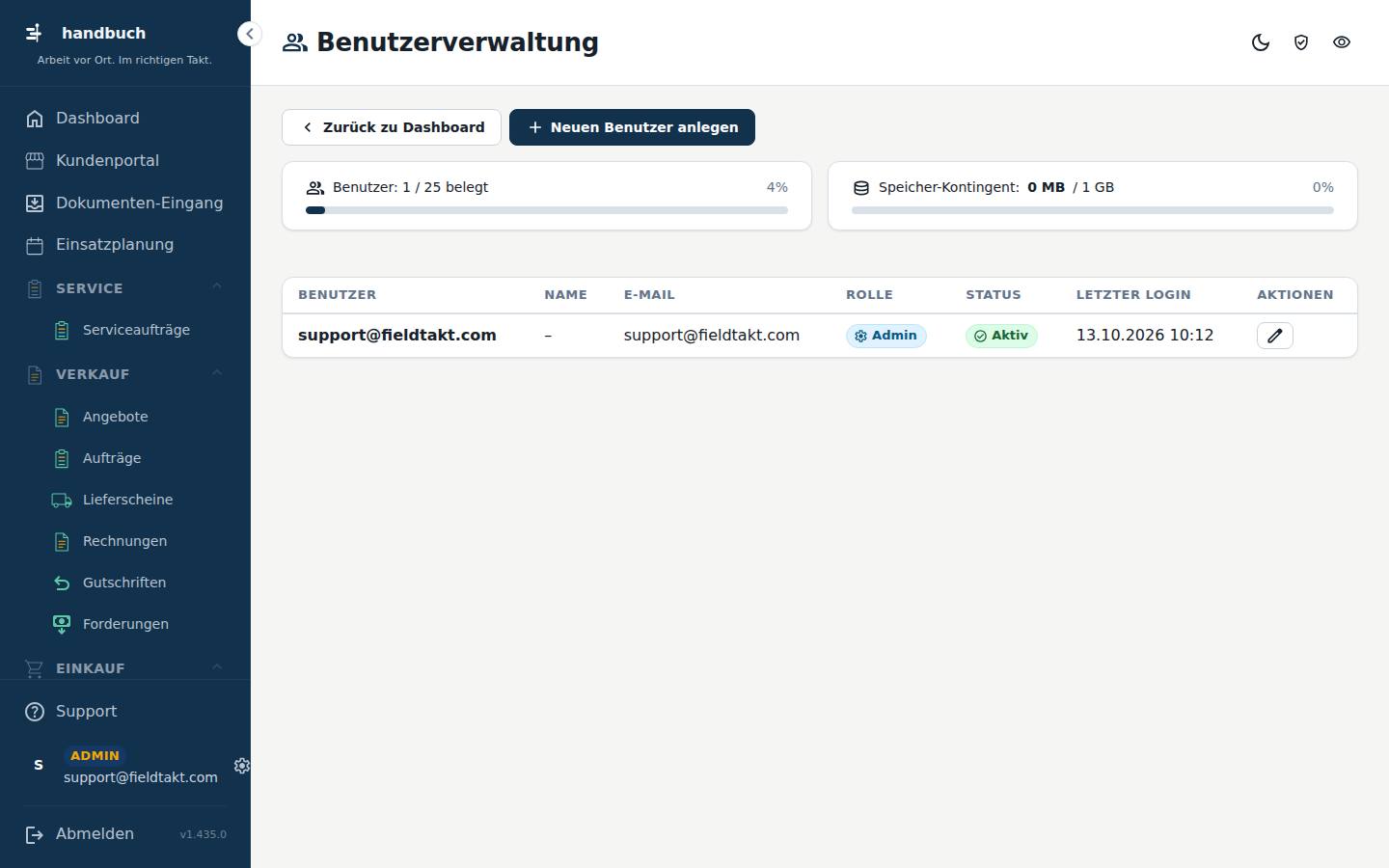Click the Benutzerverwaltung heading users icon
The width and height of the screenshot is (1389, 868).
(294, 42)
